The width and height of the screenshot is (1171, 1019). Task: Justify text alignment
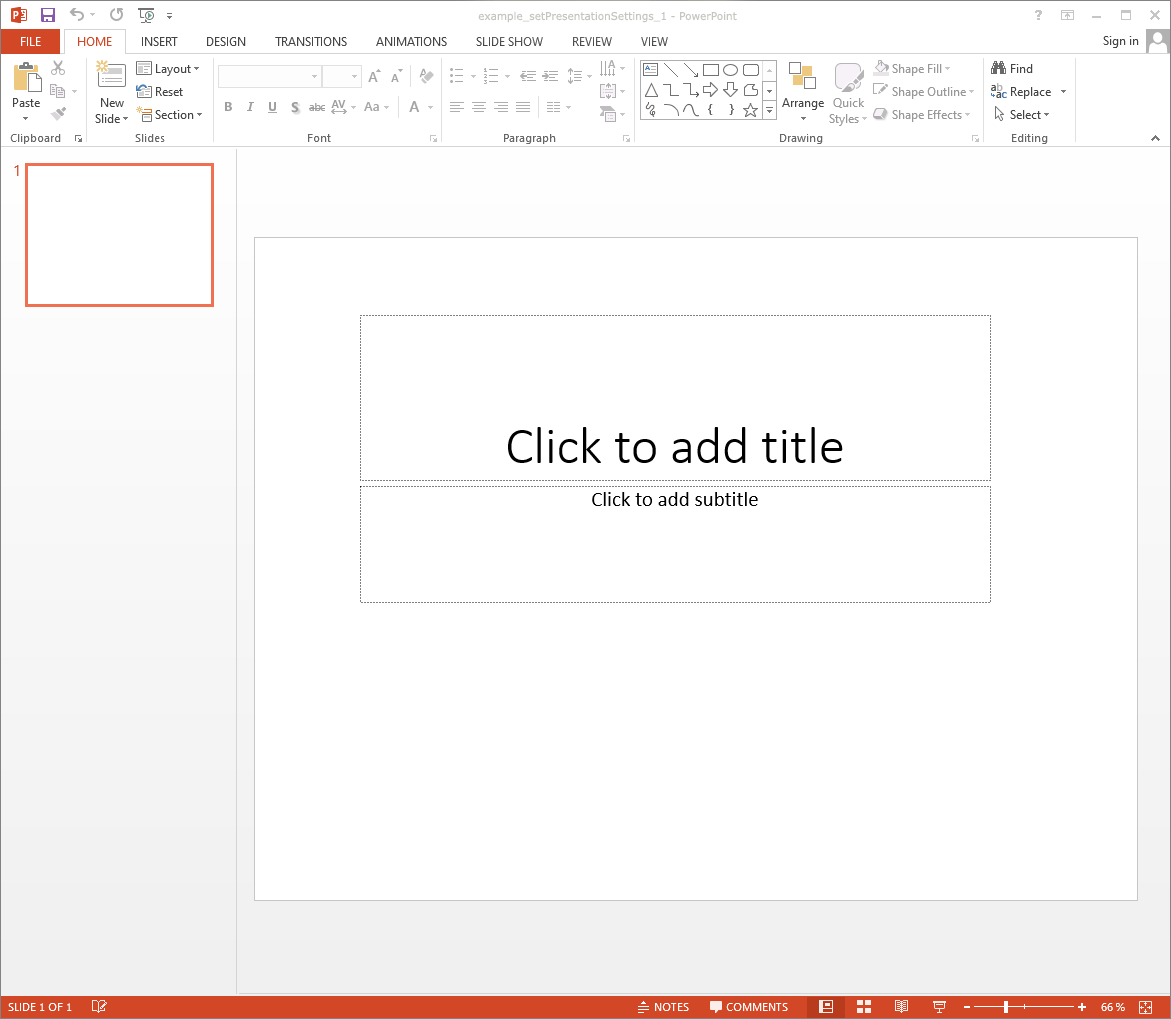[x=523, y=107]
